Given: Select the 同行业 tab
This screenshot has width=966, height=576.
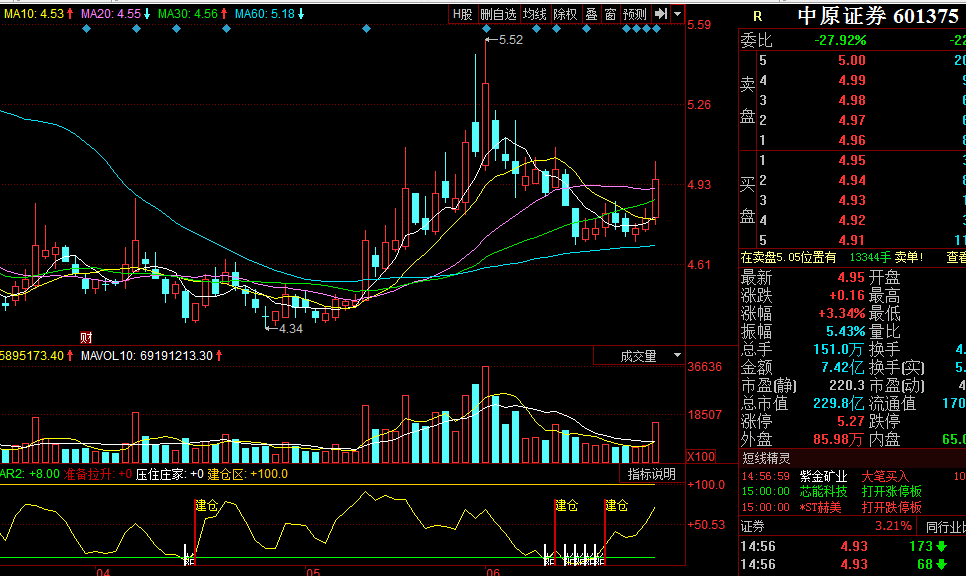Looking at the screenshot, I should coord(944,525).
